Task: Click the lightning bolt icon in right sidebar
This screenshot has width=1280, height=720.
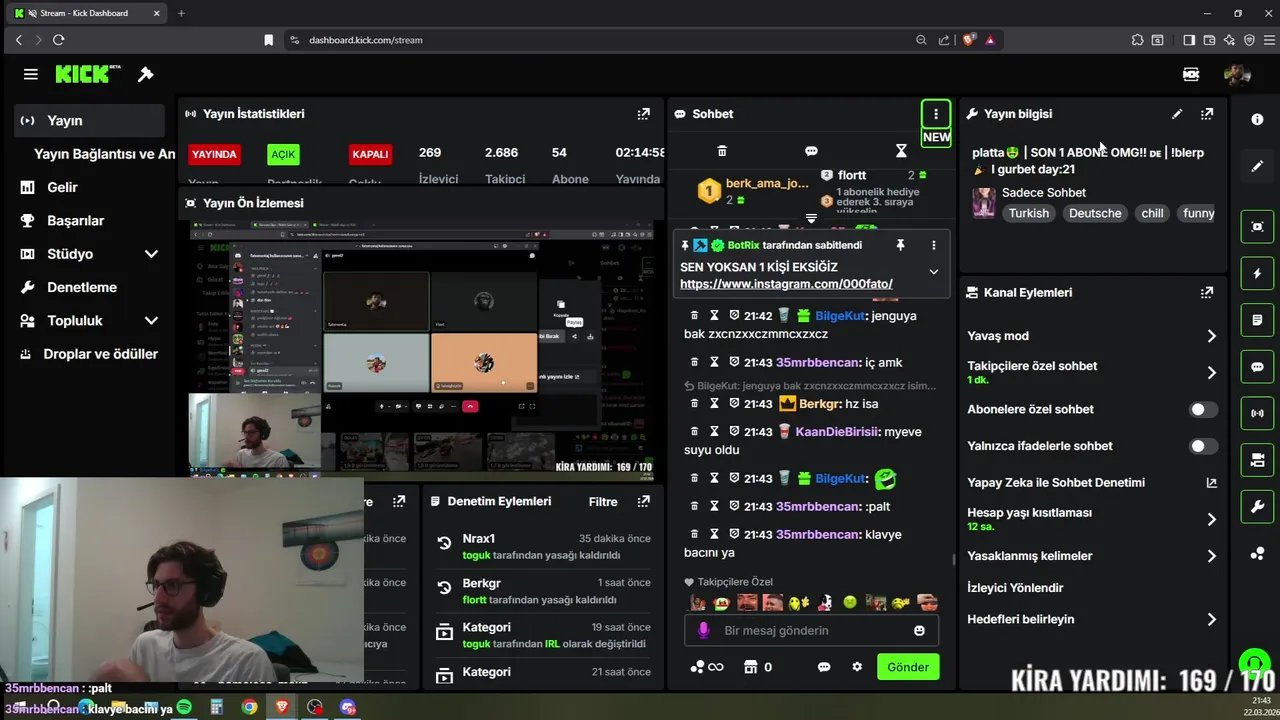Action: (1257, 273)
